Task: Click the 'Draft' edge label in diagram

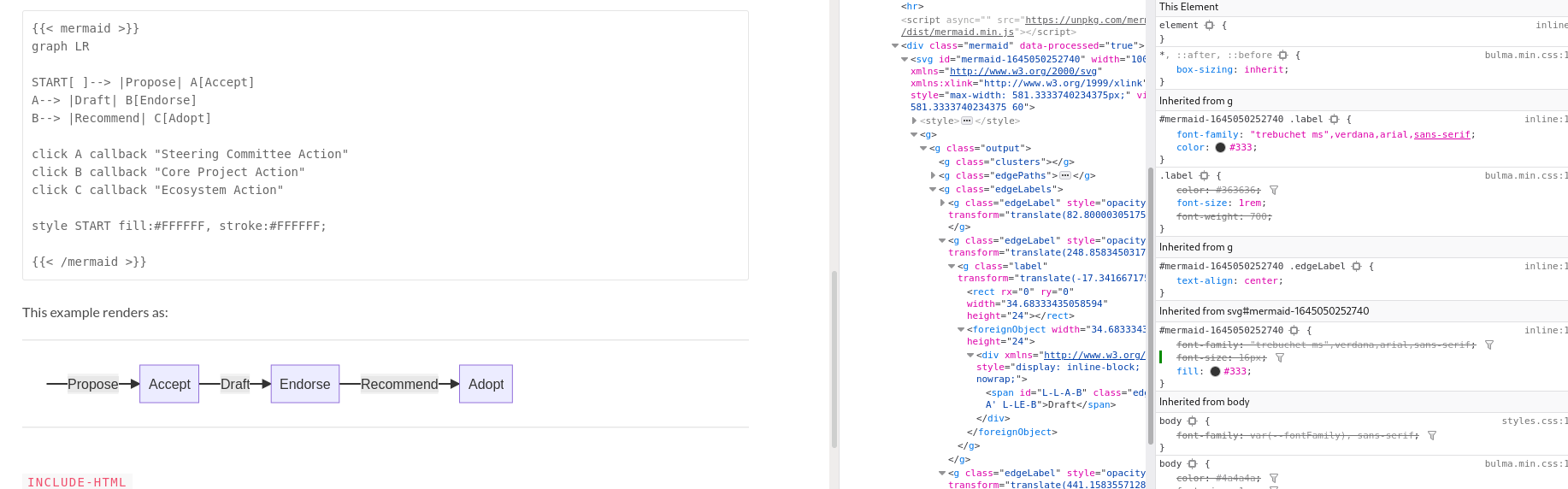Action: 235,385
